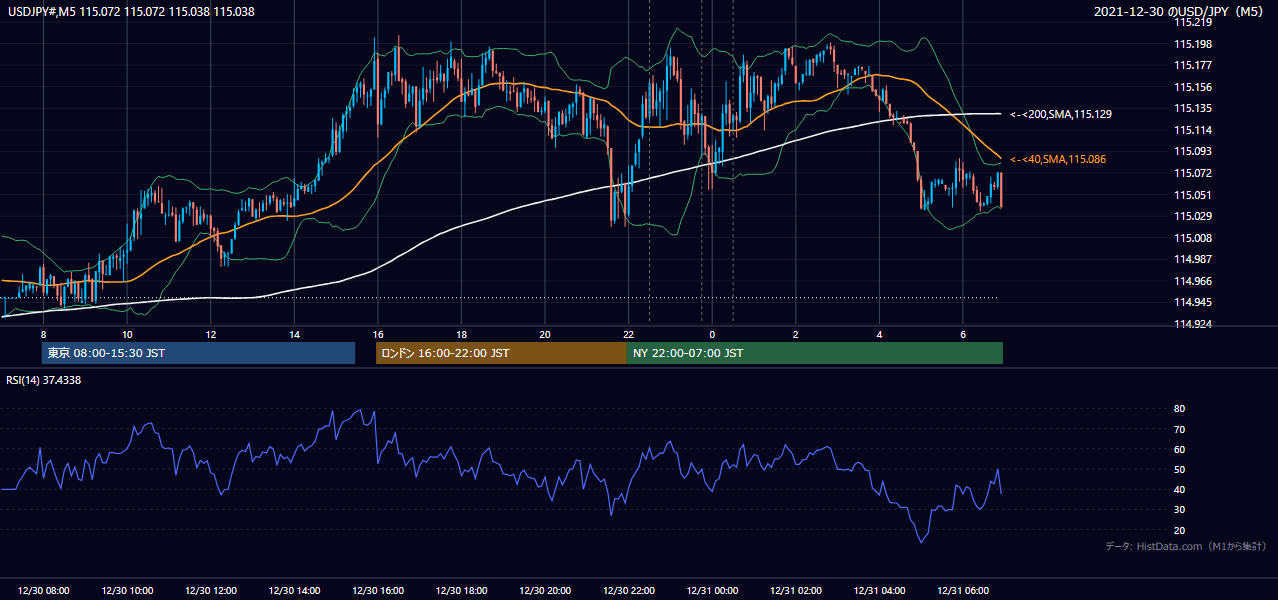
Task: Click hour '18' tick under the price chart
Action: [461, 334]
